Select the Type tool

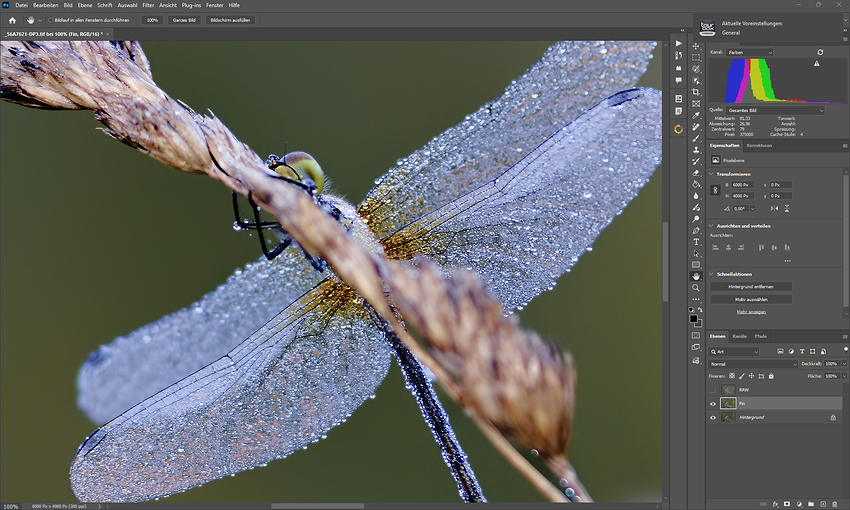coord(696,242)
